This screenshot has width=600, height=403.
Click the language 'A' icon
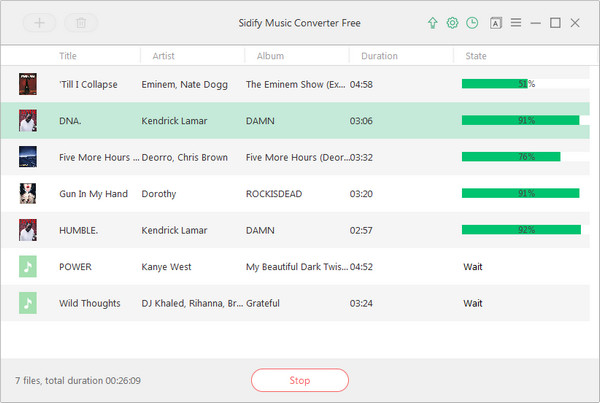tap(496, 23)
